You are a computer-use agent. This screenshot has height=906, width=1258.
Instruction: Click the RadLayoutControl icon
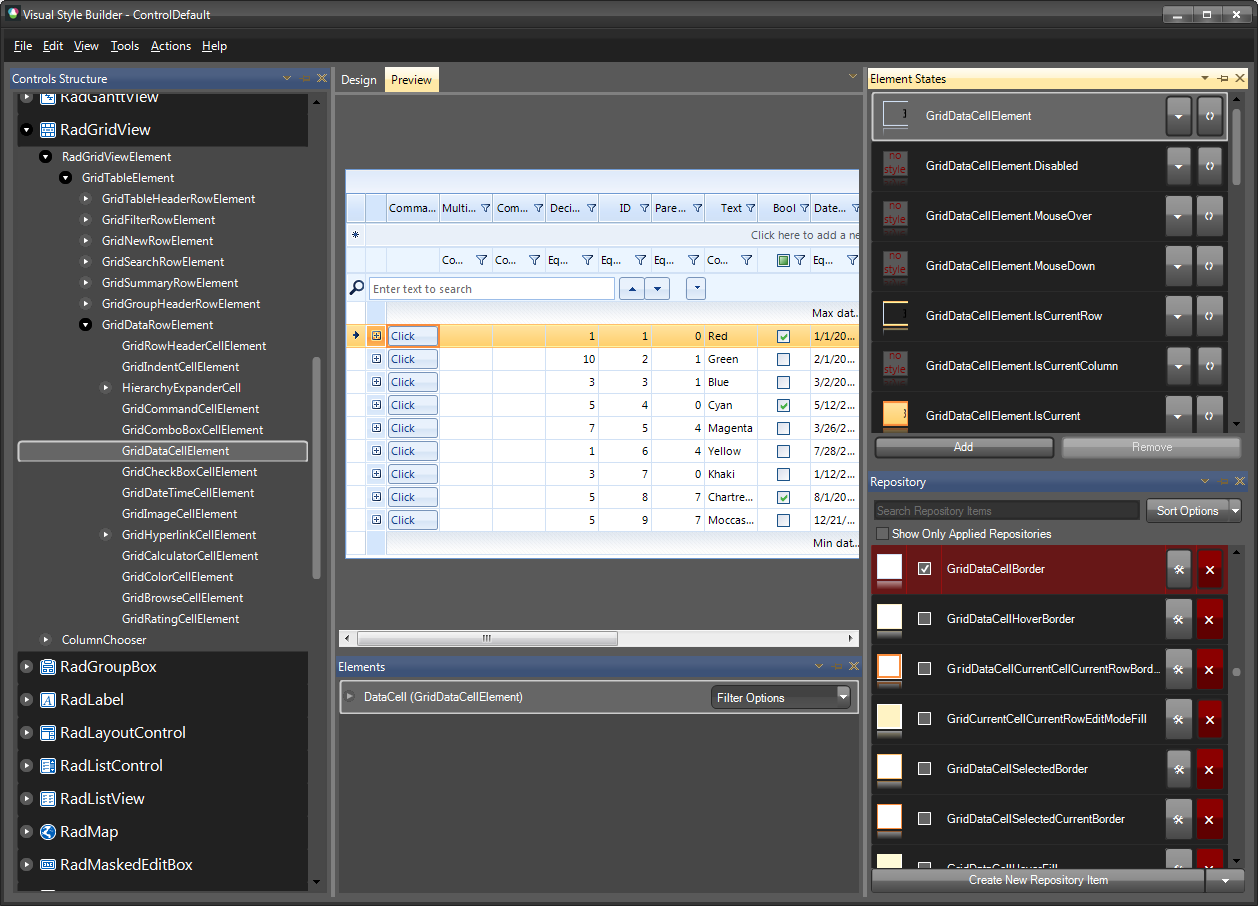[47, 733]
